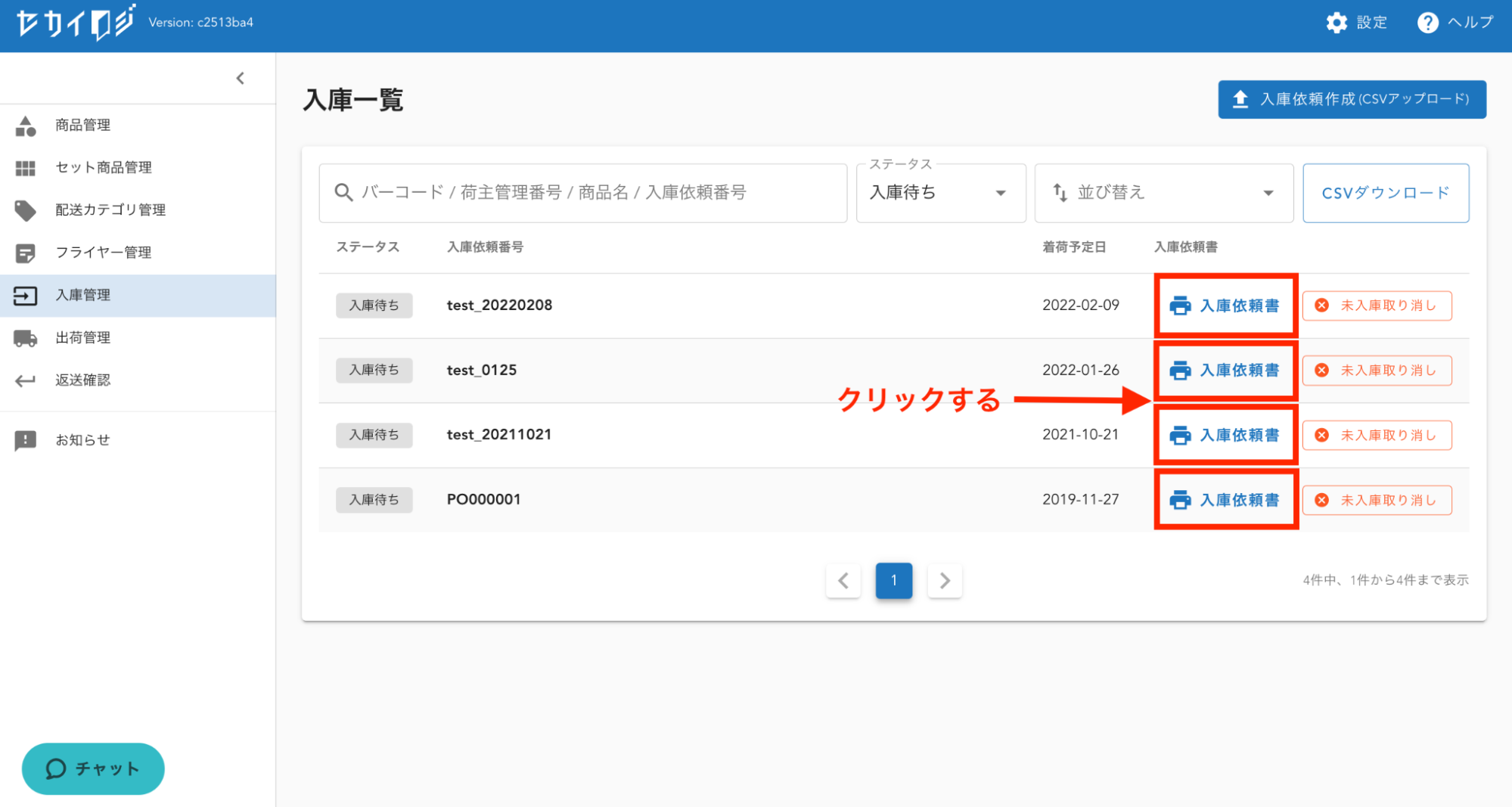Click the 配送カテゴリ管理 tag icon

pyautogui.click(x=26, y=210)
